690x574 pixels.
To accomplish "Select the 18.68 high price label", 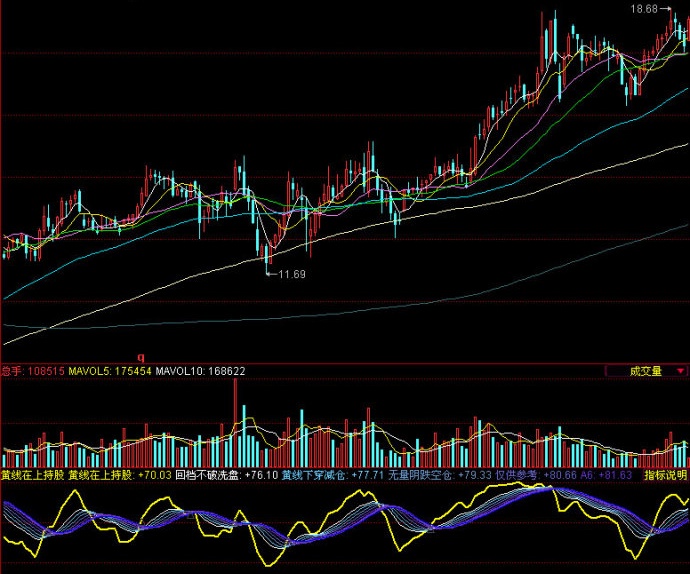I will (644, 8).
